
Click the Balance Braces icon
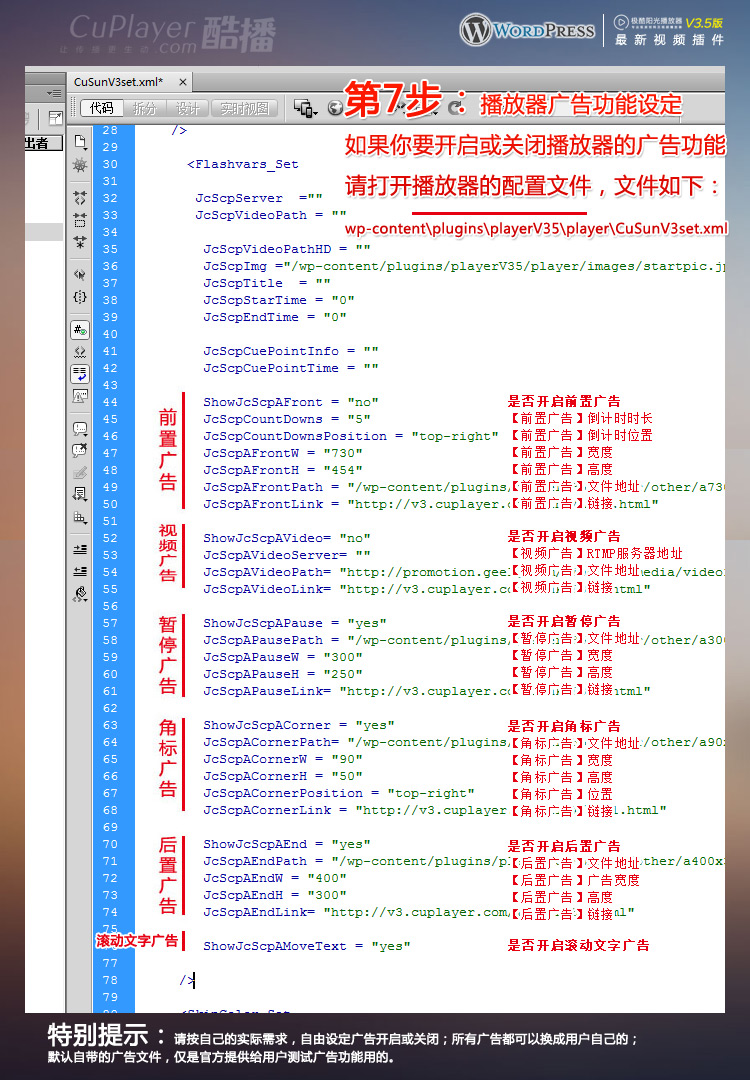tap(80, 297)
